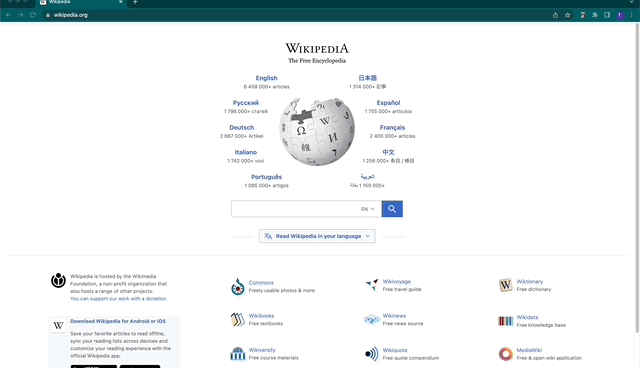The image size is (640, 368).
Task: Open the browser profile avatar
Action: coord(620,15)
